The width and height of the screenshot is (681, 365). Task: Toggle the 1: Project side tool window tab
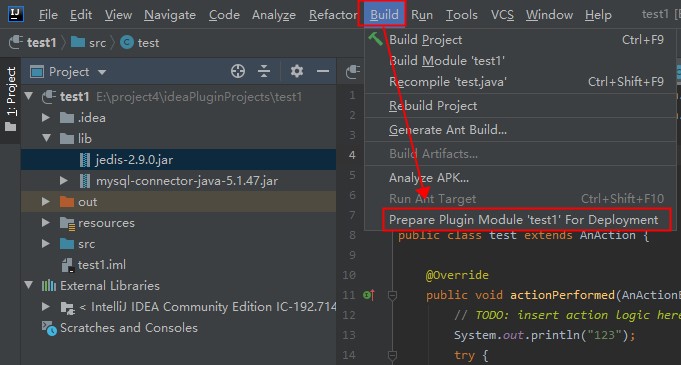[11, 99]
